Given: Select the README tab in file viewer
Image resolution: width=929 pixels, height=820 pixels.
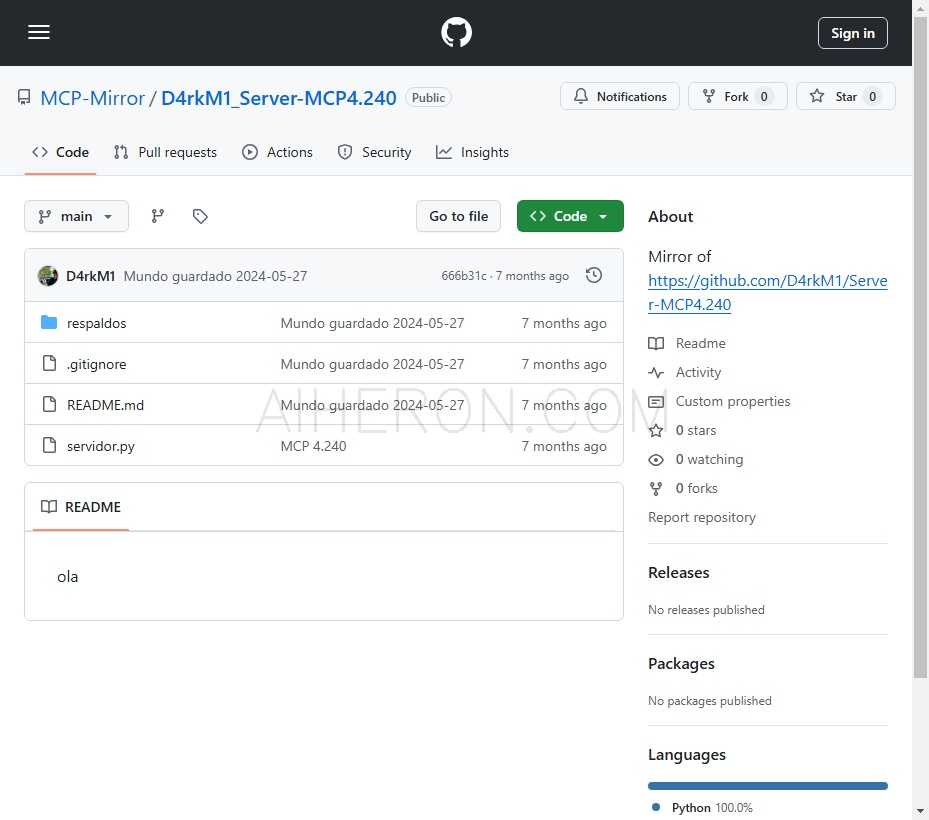Looking at the screenshot, I should click(x=81, y=507).
